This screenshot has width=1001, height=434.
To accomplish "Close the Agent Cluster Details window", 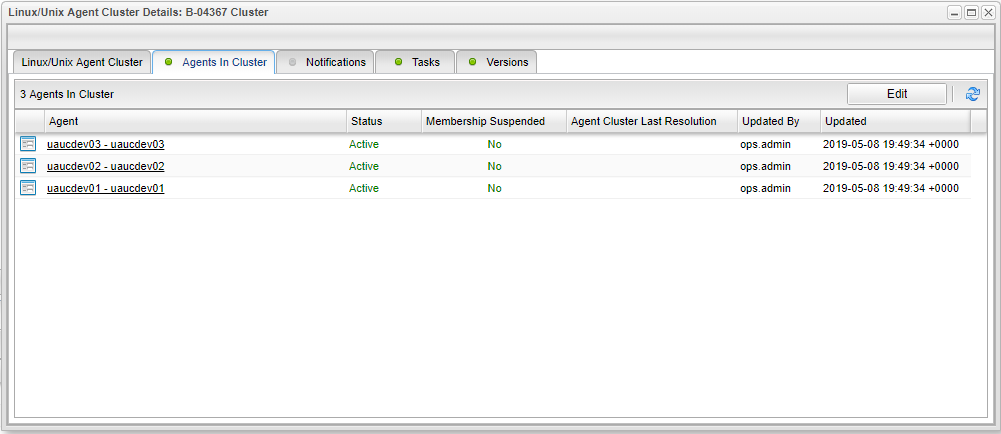I will coord(987,13).
